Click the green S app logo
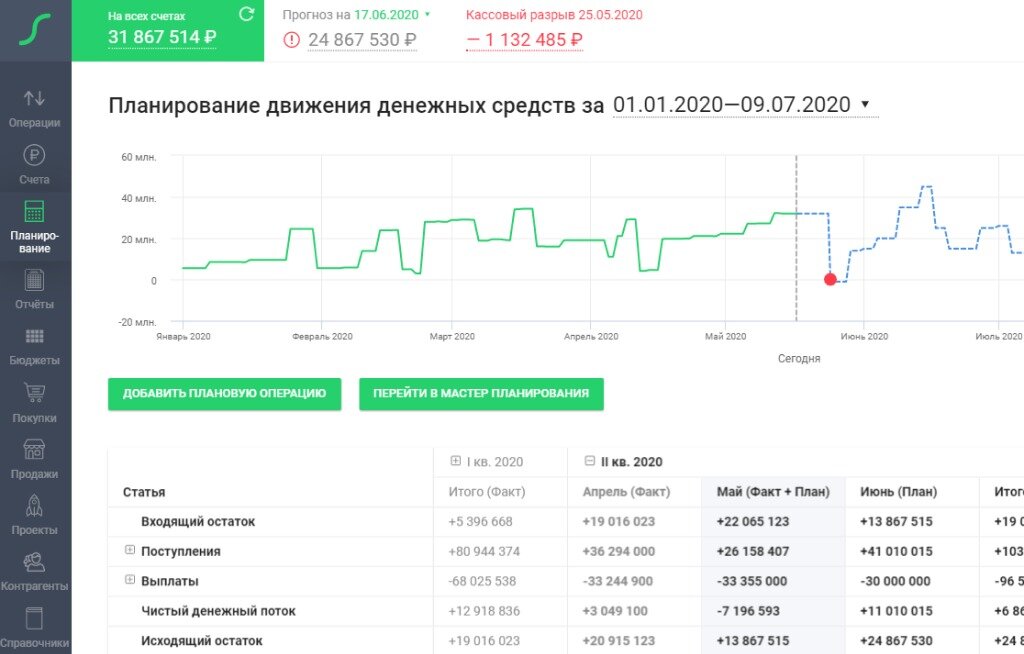 (35, 30)
